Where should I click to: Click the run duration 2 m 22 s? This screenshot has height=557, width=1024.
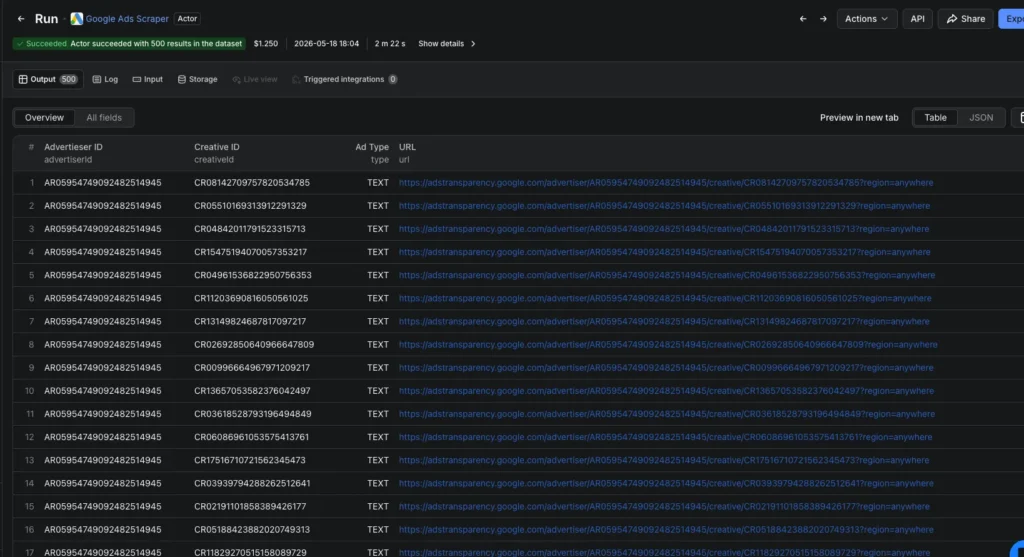pos(390,44)
